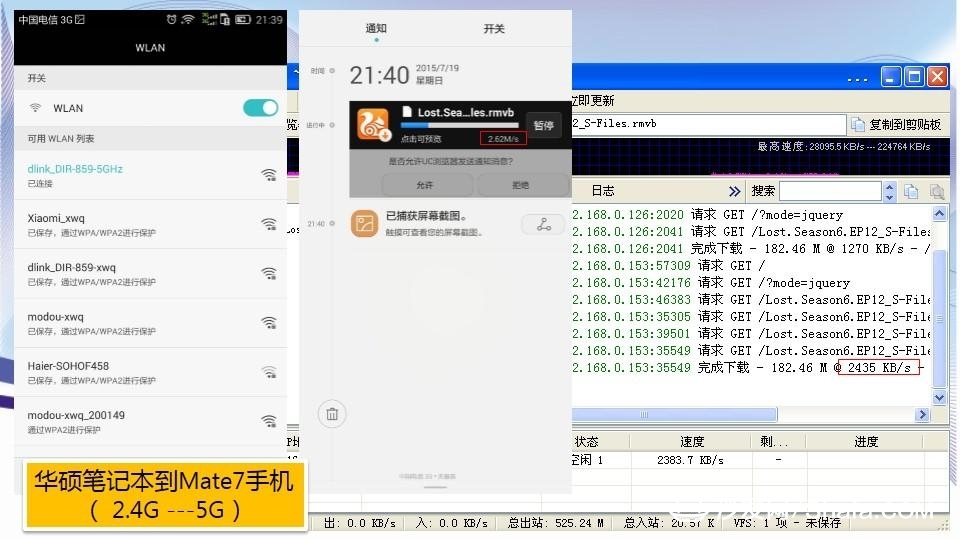The image size is (960, 540).
Task: Click 复制到剪贴板 button
Action: tap(896, 124)
